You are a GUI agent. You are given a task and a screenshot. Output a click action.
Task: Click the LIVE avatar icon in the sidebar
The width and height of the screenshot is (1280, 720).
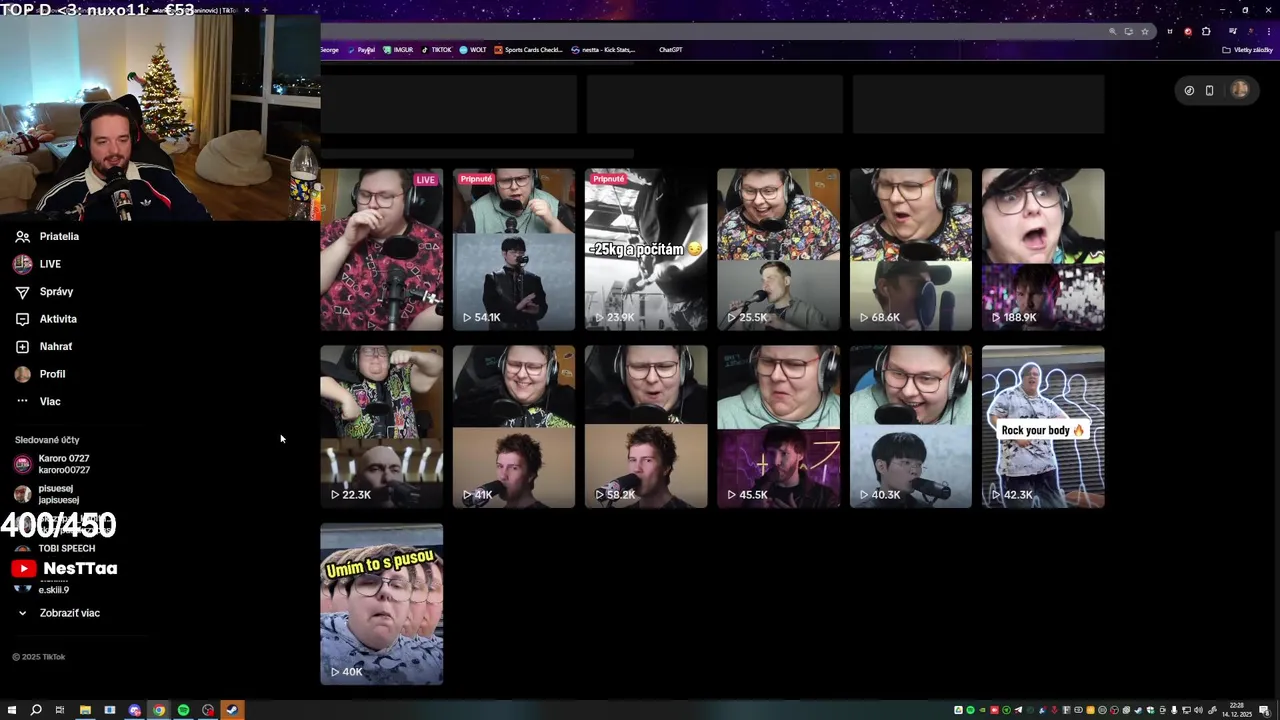pos(22,264)
